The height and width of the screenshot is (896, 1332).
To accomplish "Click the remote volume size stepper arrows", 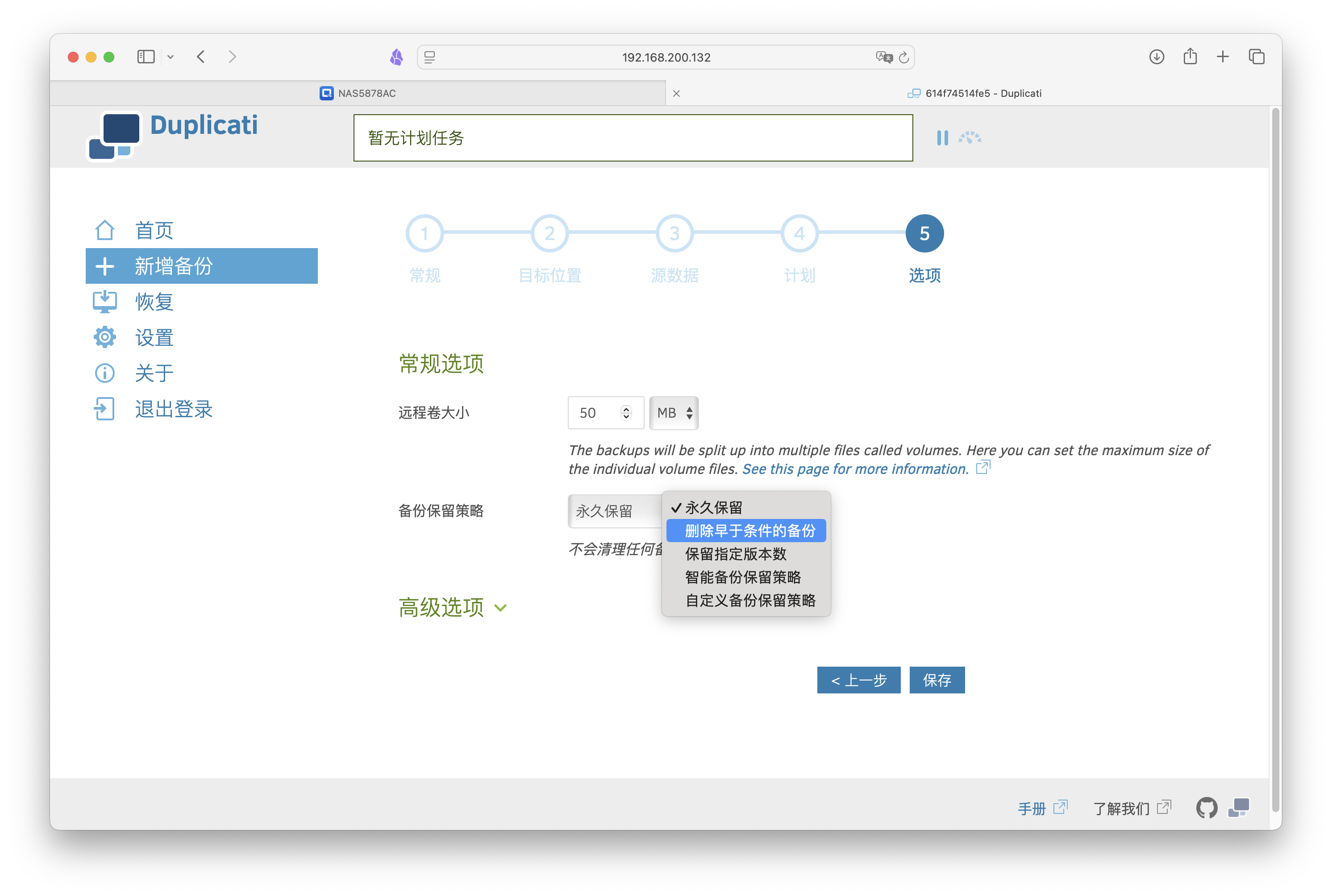I will 626,413.
